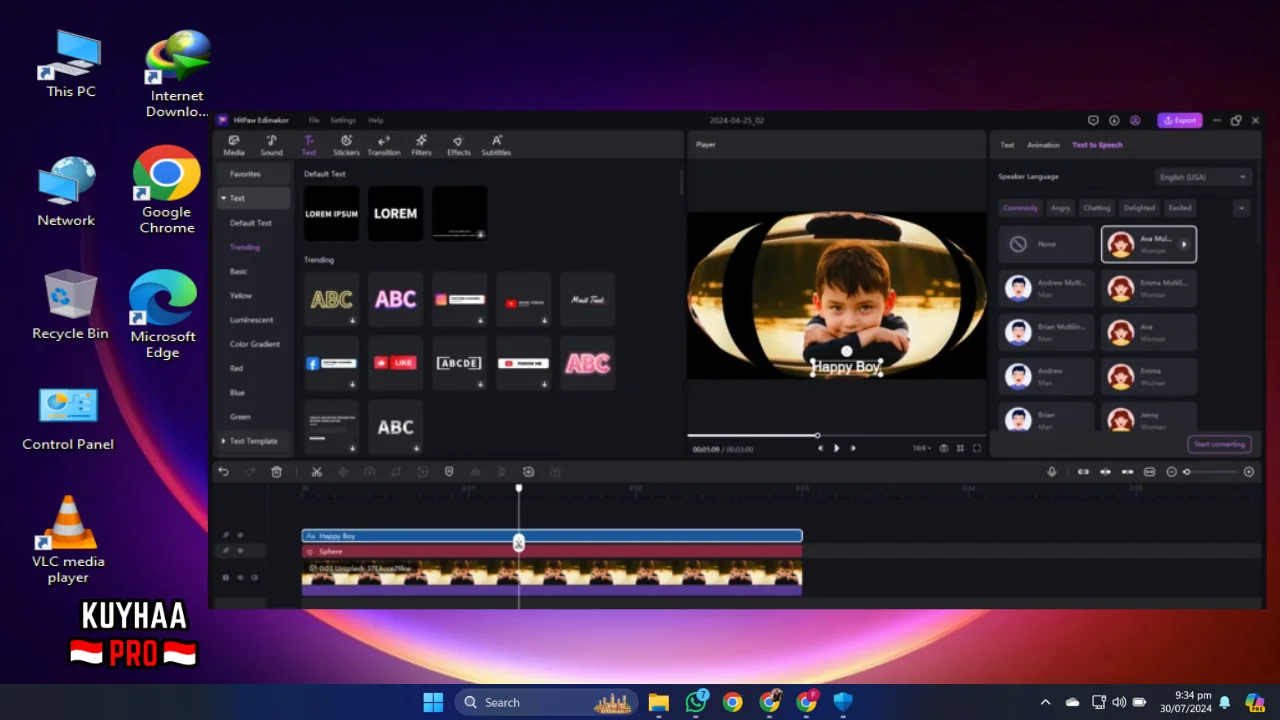This screenshot has height=720, width=1280.
Task: Click the undo arrow in the timeline toolbar
Action: pyautogui.click(x=223, y=472)
